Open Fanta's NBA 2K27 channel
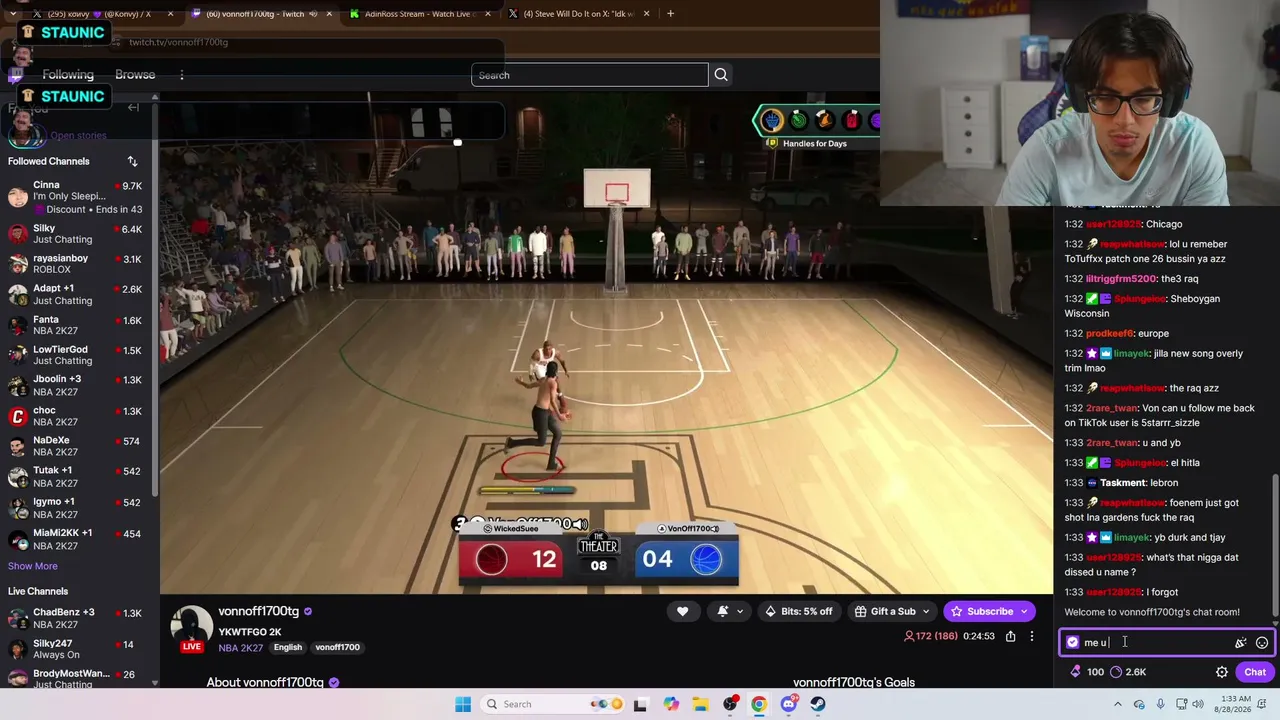 pyautogui.click(x=78, y=325)
